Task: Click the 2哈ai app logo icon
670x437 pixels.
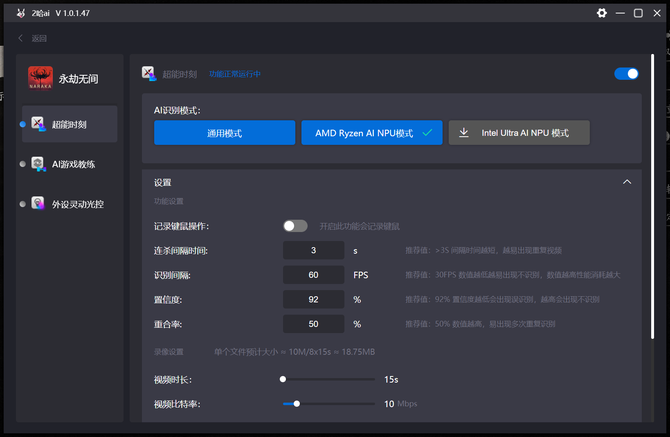Action: click(x=20, y=13)
